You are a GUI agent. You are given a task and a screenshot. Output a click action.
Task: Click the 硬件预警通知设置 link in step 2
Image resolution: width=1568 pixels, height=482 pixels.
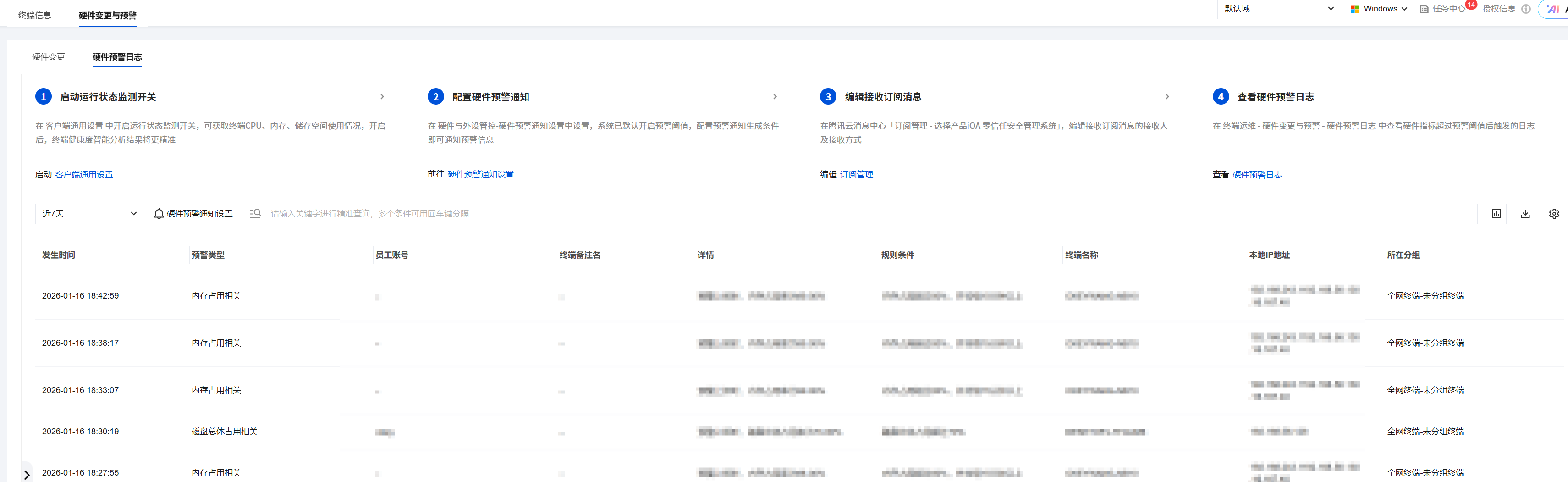[x=480, y=174]
